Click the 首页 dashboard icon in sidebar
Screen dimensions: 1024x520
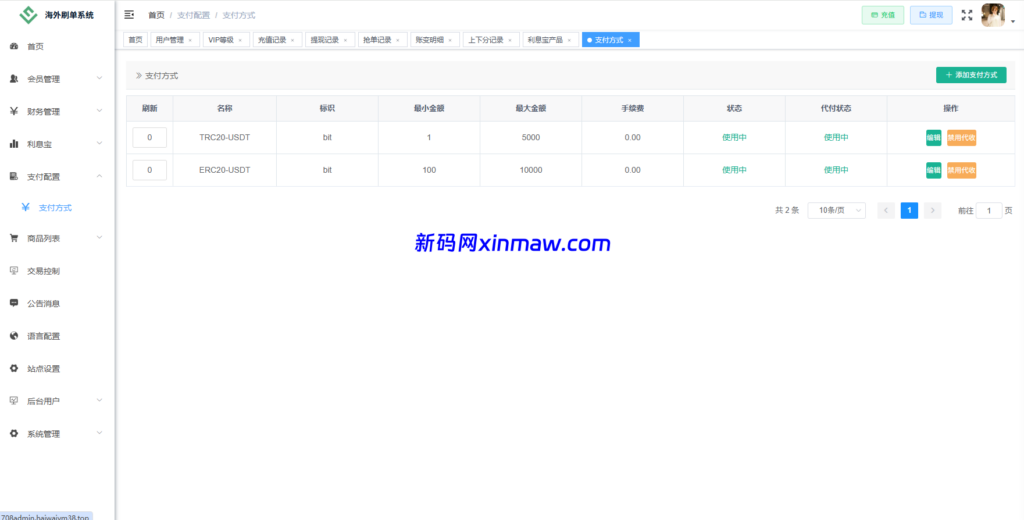(14, 46)
